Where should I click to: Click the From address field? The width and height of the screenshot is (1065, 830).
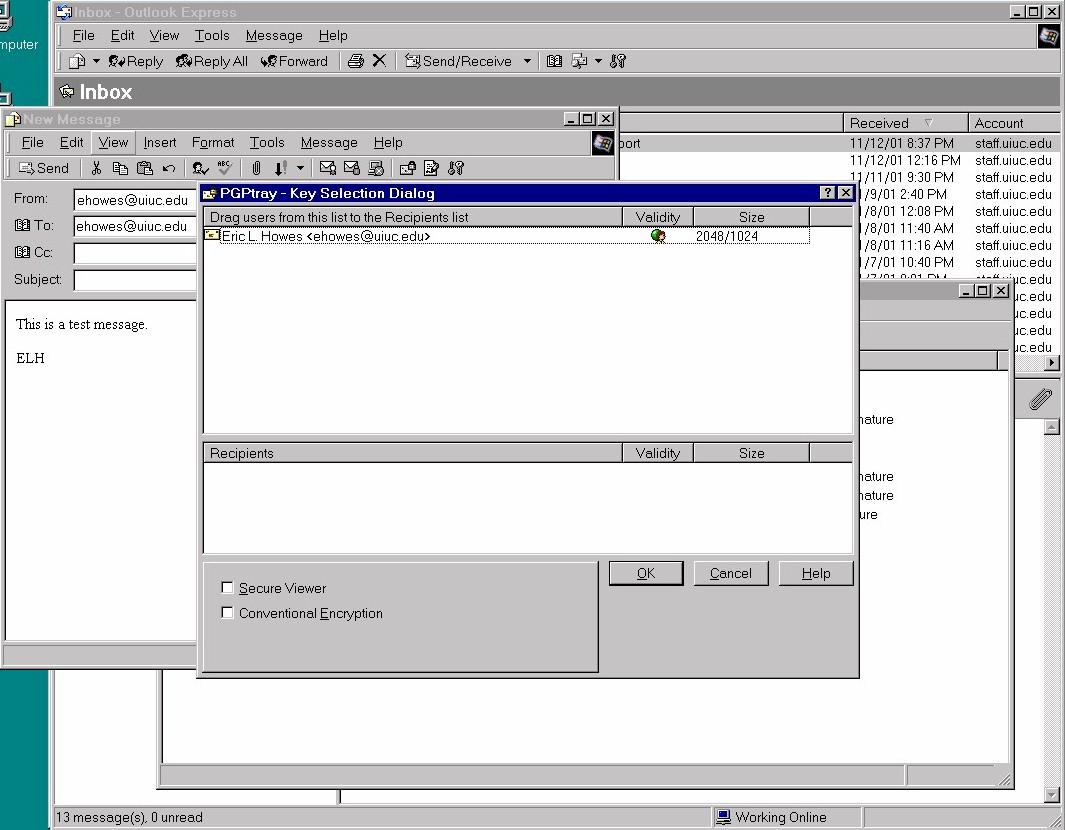[x=135, y=200]
